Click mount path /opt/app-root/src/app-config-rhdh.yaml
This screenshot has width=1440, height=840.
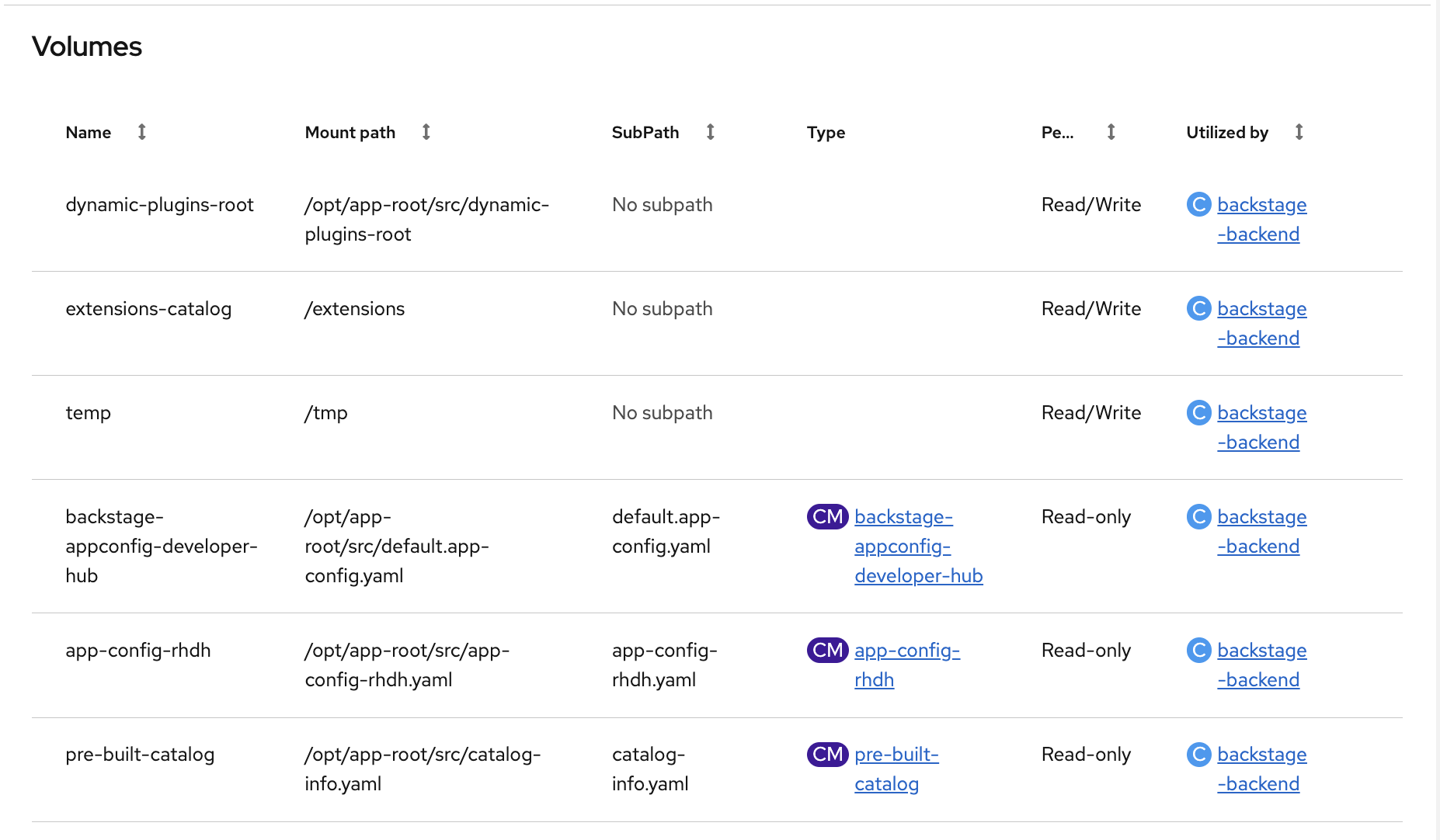pos(407,665)
